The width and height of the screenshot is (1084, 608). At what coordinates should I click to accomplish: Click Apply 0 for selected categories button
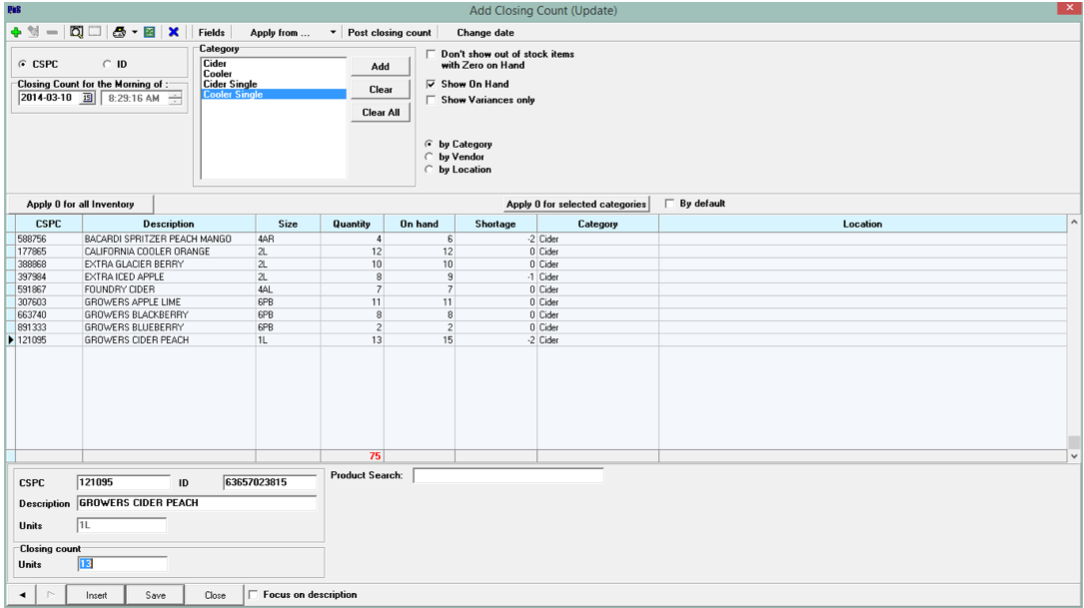(x=576, y=204)
